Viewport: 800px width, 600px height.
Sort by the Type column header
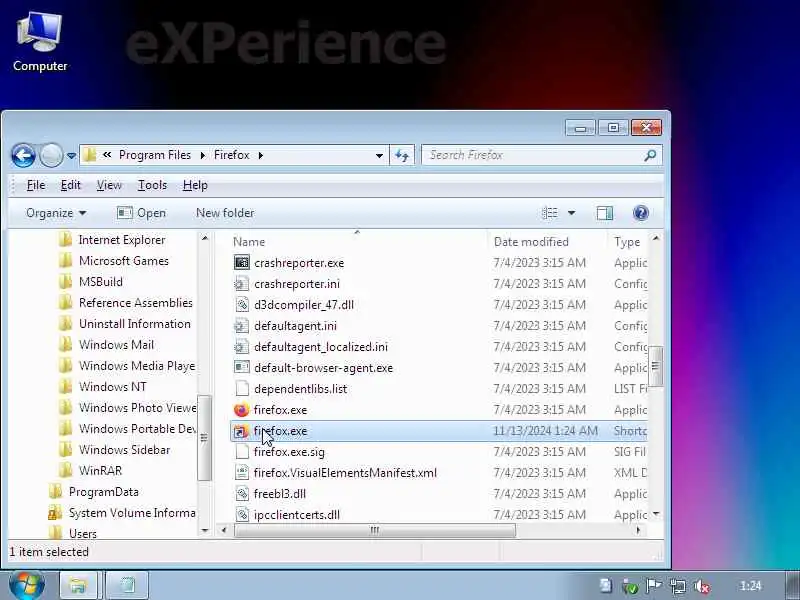[x=627, y=242]
